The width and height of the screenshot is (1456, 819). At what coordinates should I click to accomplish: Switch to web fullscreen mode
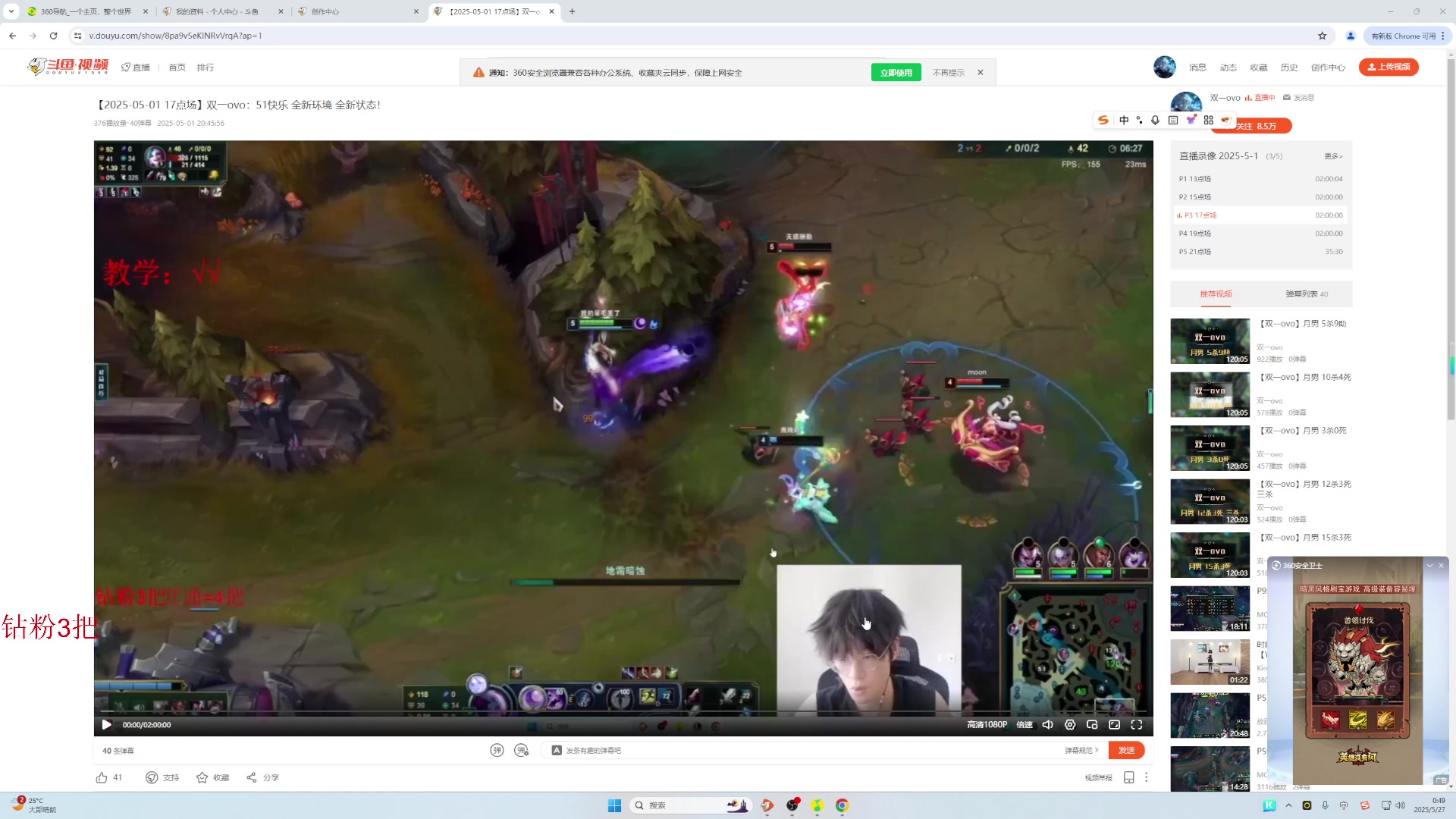pos(1115,725)
